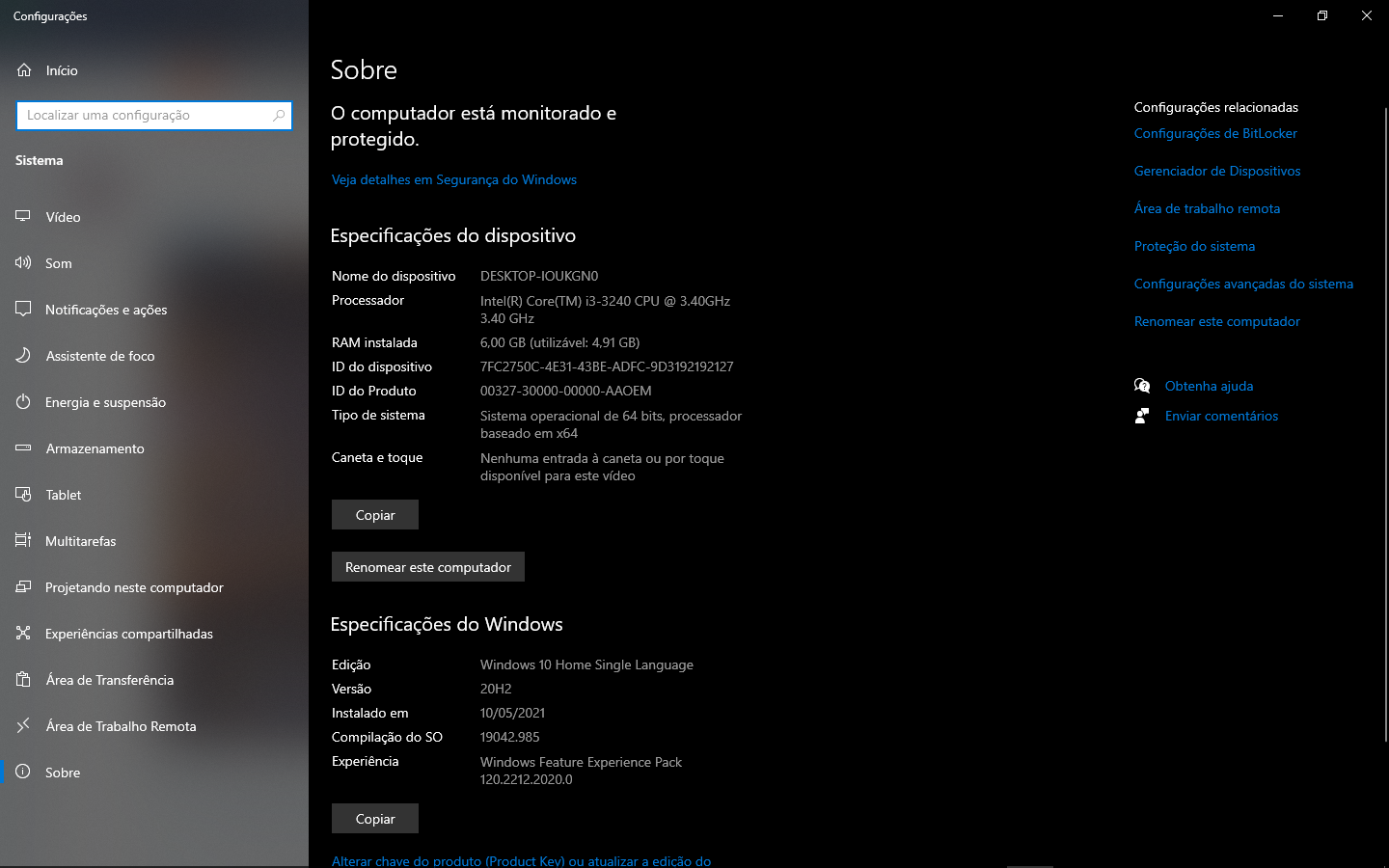Click the Multitarefas icon
Viewport: 1389px width, 868px height.
(23, 540)
